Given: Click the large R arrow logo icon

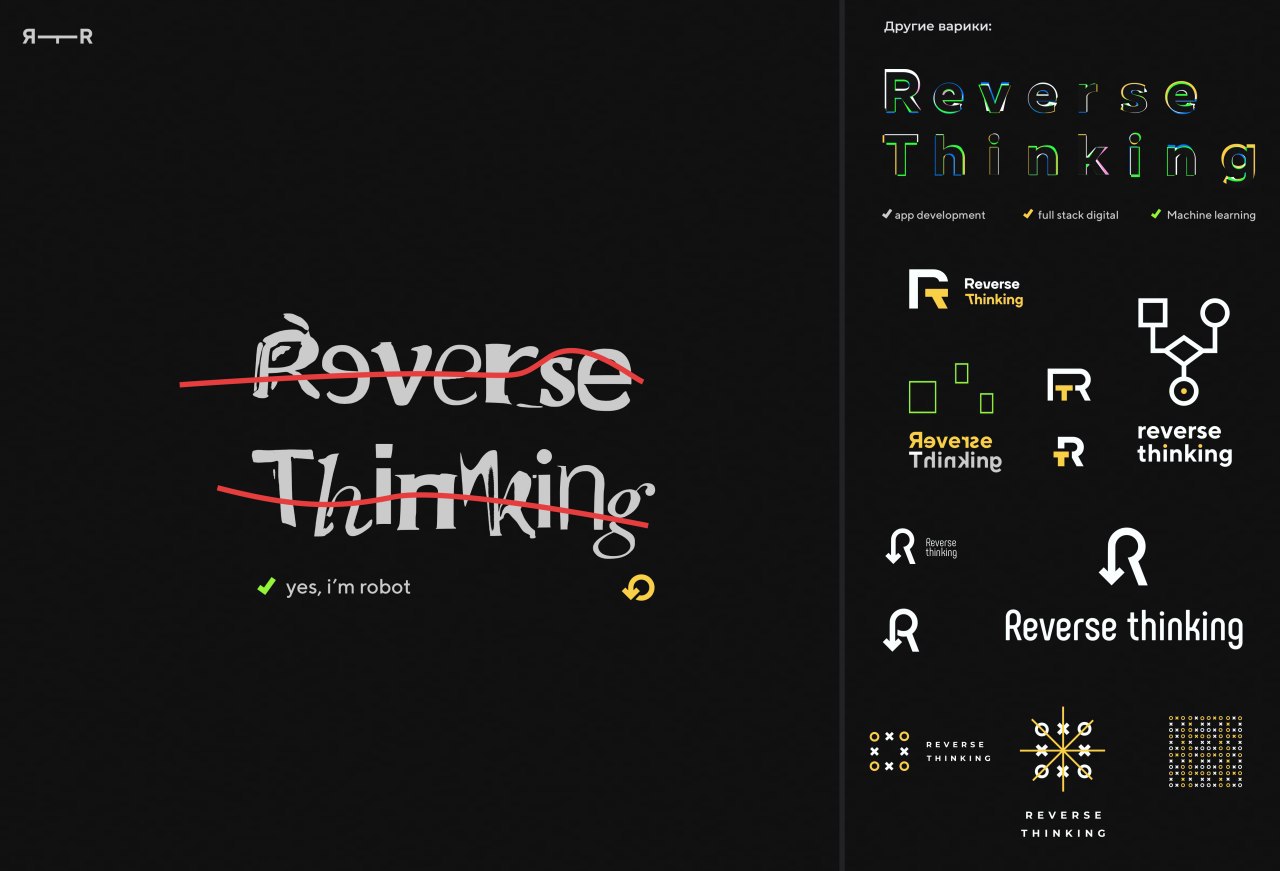Looking at the screenshot, I should pos(1123,557).
